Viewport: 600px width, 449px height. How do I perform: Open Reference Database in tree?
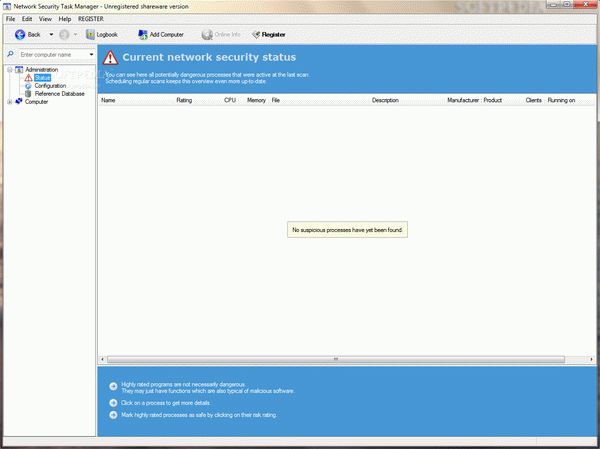pyautogui.click(x=59, y=94)
